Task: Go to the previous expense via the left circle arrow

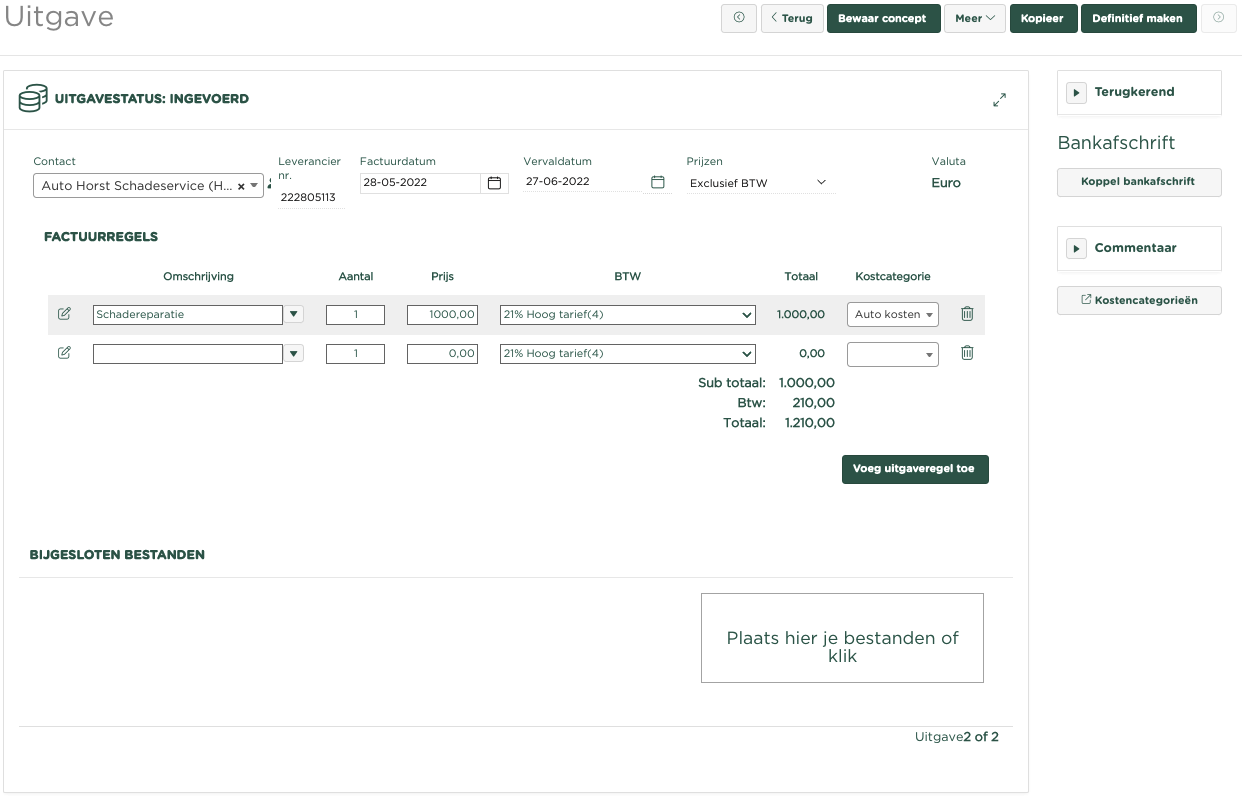Action: [739, 18]
